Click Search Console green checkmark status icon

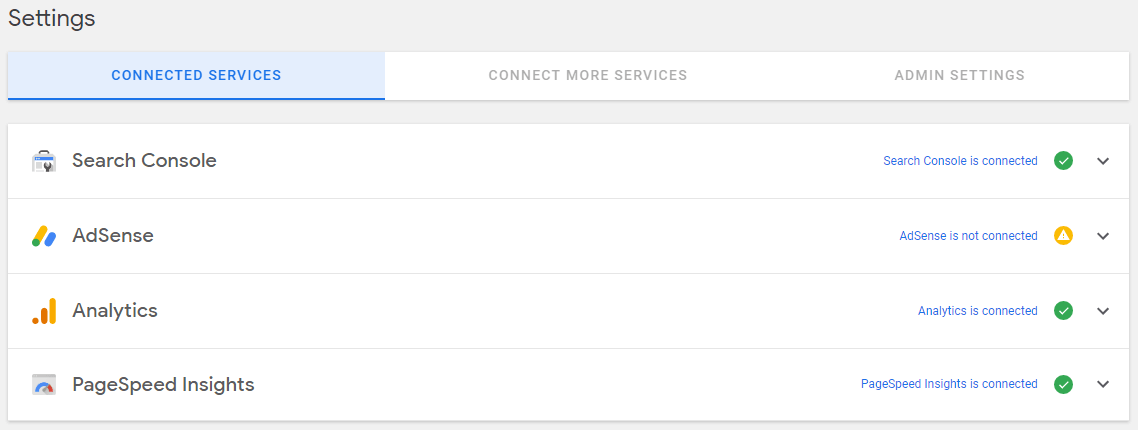[1063, 161]
